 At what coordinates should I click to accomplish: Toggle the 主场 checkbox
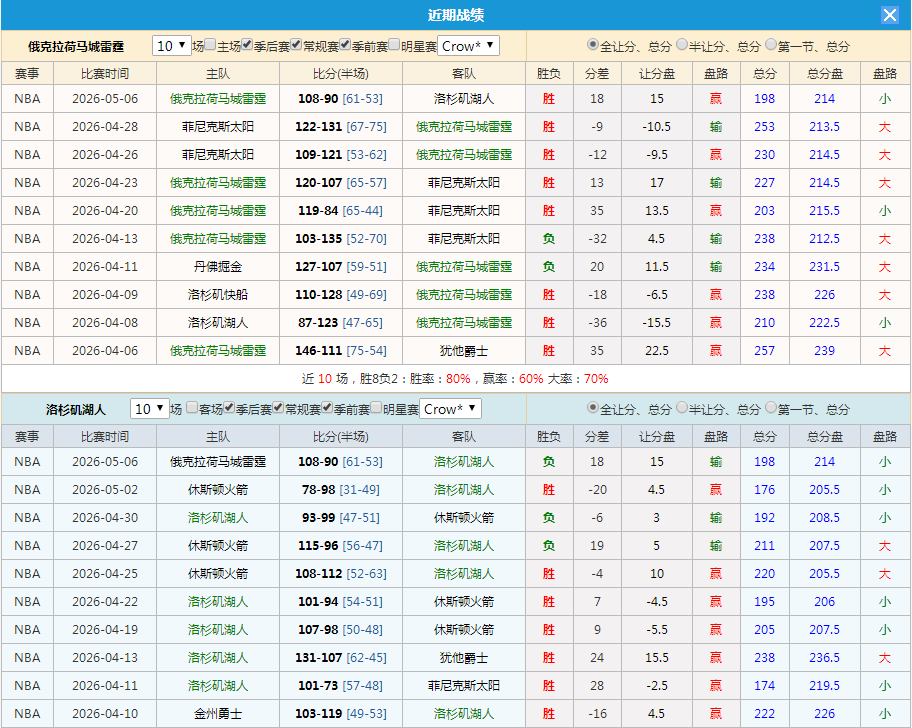(211, 45)
